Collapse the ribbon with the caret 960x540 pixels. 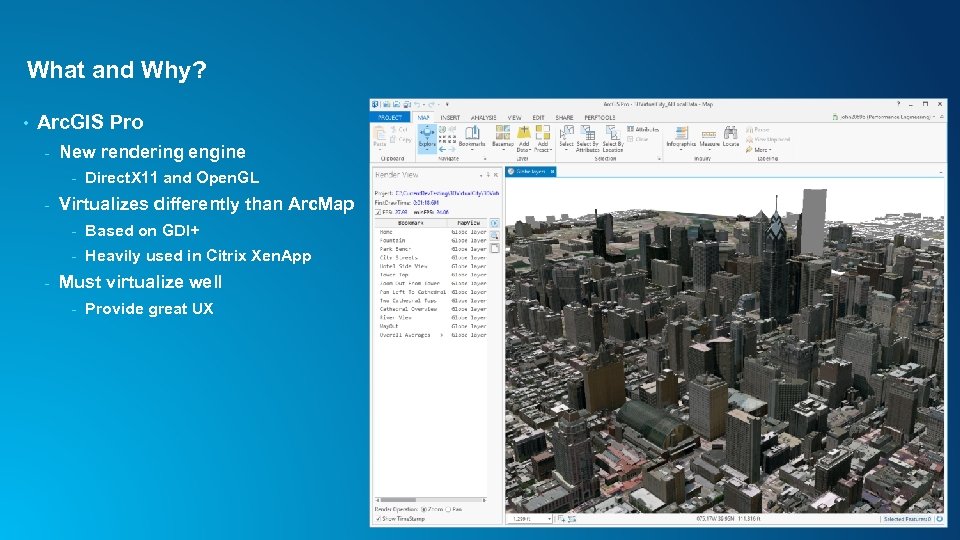[942, 117]
